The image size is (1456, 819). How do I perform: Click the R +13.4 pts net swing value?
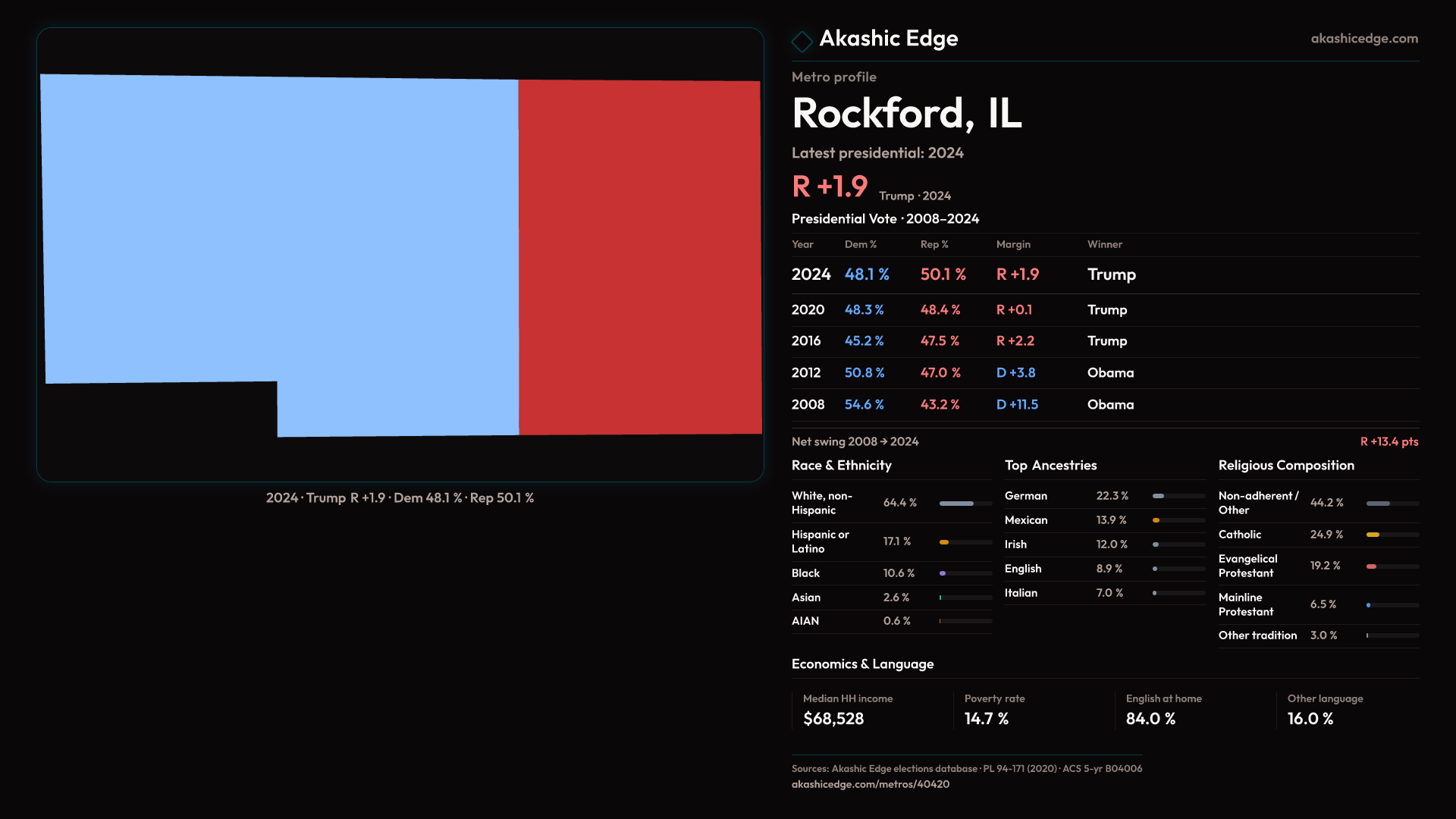click(1389, 442)
